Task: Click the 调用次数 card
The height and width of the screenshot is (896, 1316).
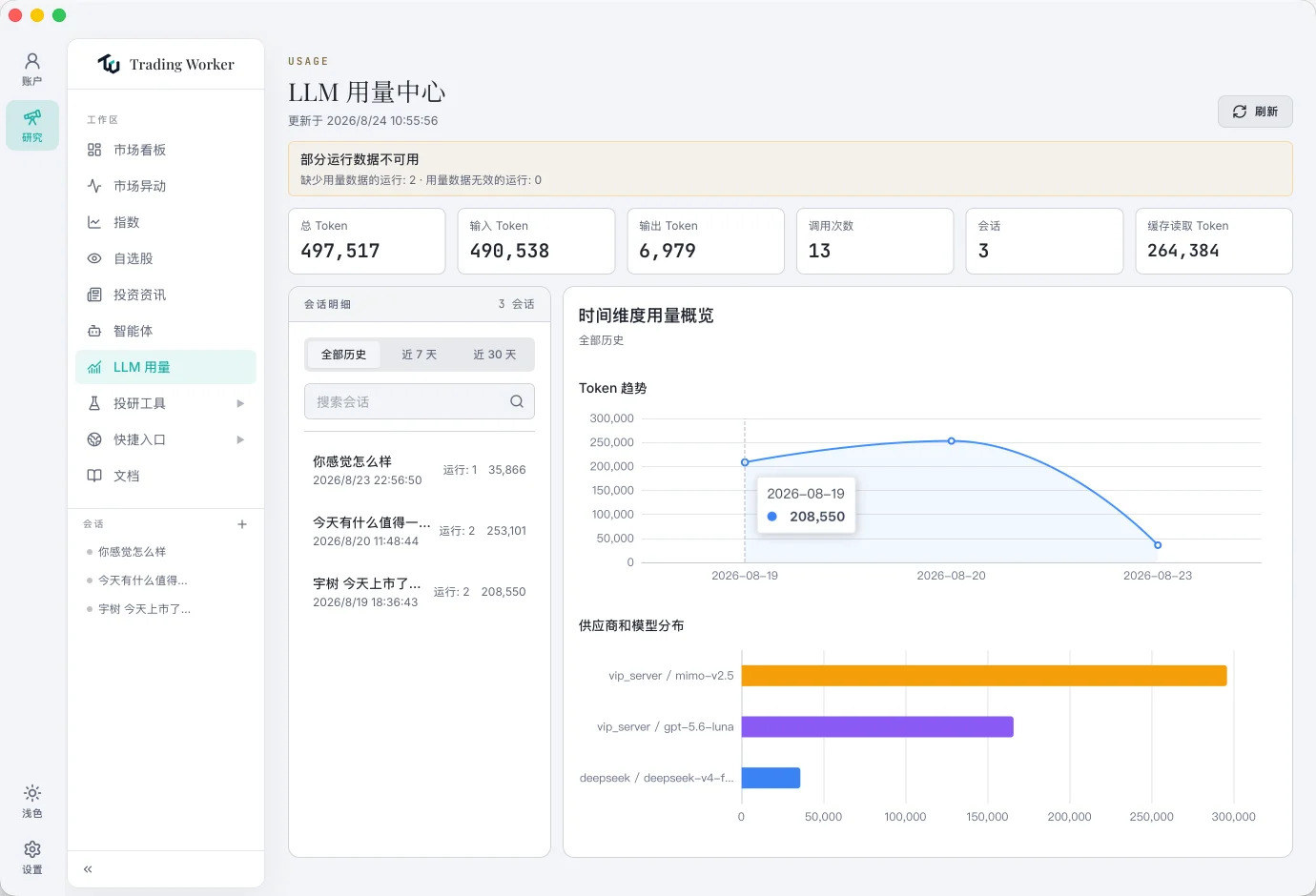Action: [x=875, y=241]
